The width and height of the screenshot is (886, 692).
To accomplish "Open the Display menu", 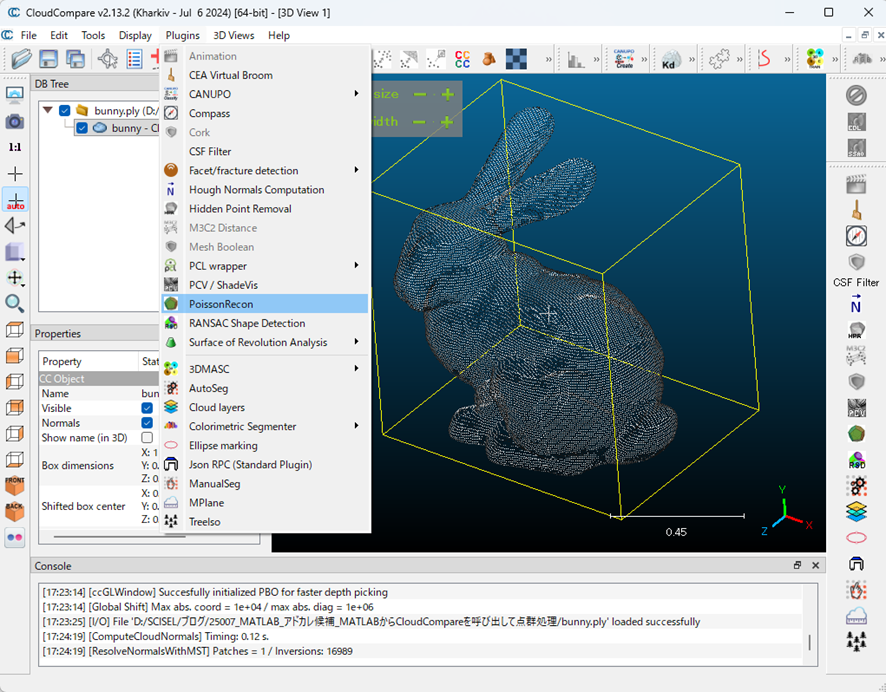I will (137, 35).
